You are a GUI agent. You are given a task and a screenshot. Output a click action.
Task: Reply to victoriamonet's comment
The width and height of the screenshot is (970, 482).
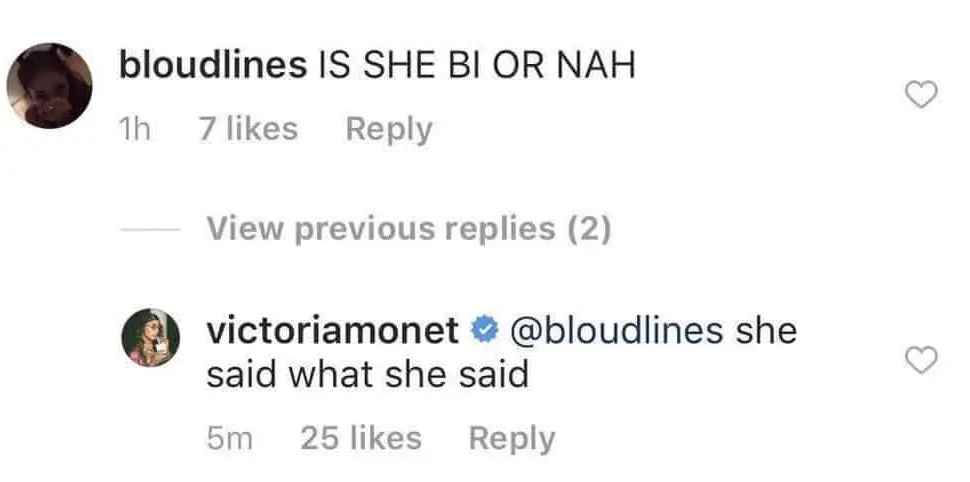[x=512, y=439]
